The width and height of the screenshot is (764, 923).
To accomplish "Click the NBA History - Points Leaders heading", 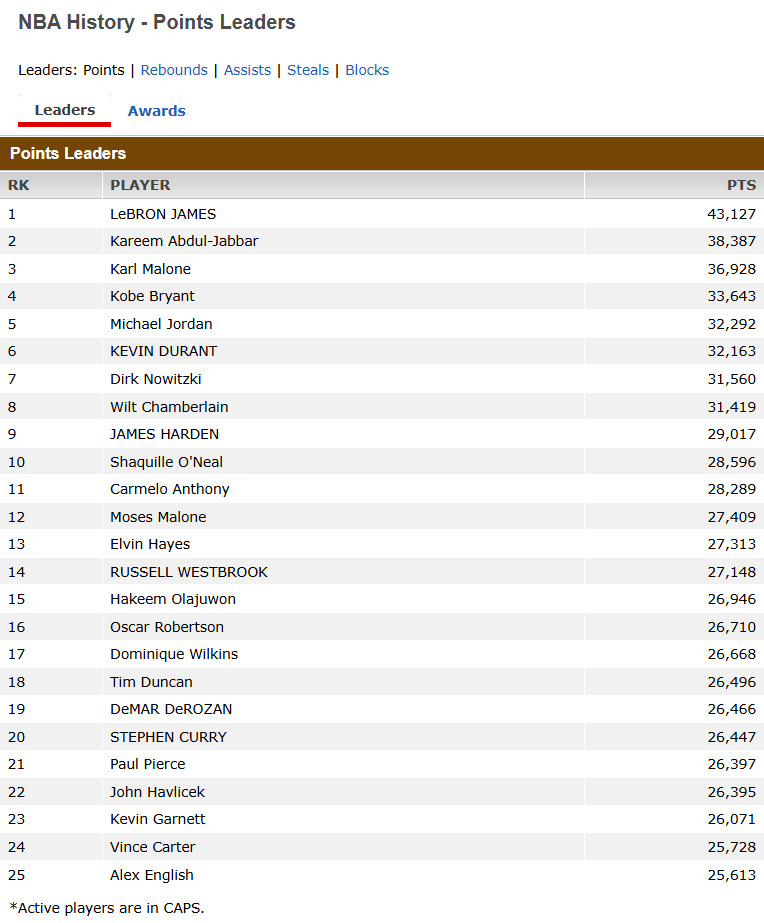I will tap(157, 22).
